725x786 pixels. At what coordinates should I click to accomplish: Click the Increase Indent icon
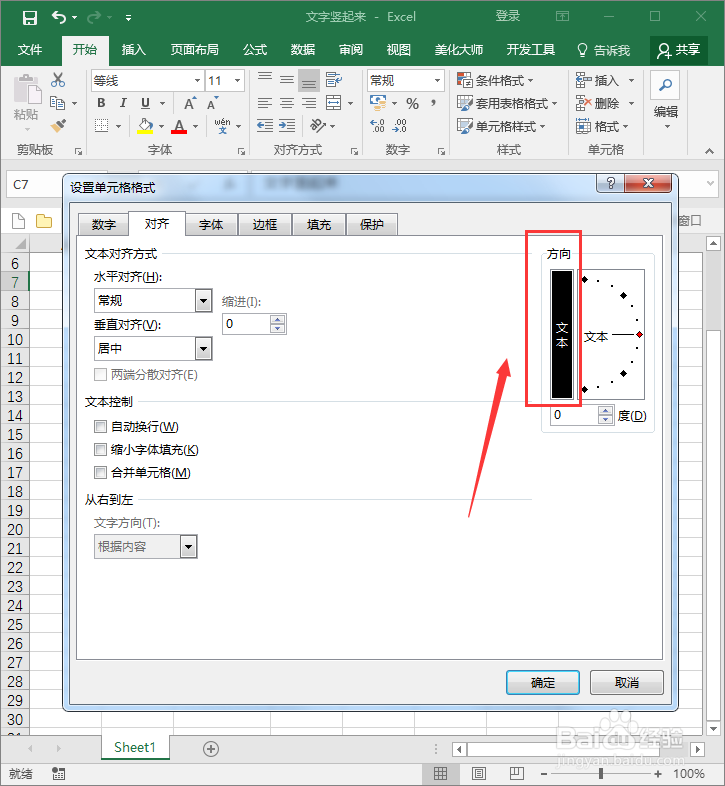coord(287,125)
